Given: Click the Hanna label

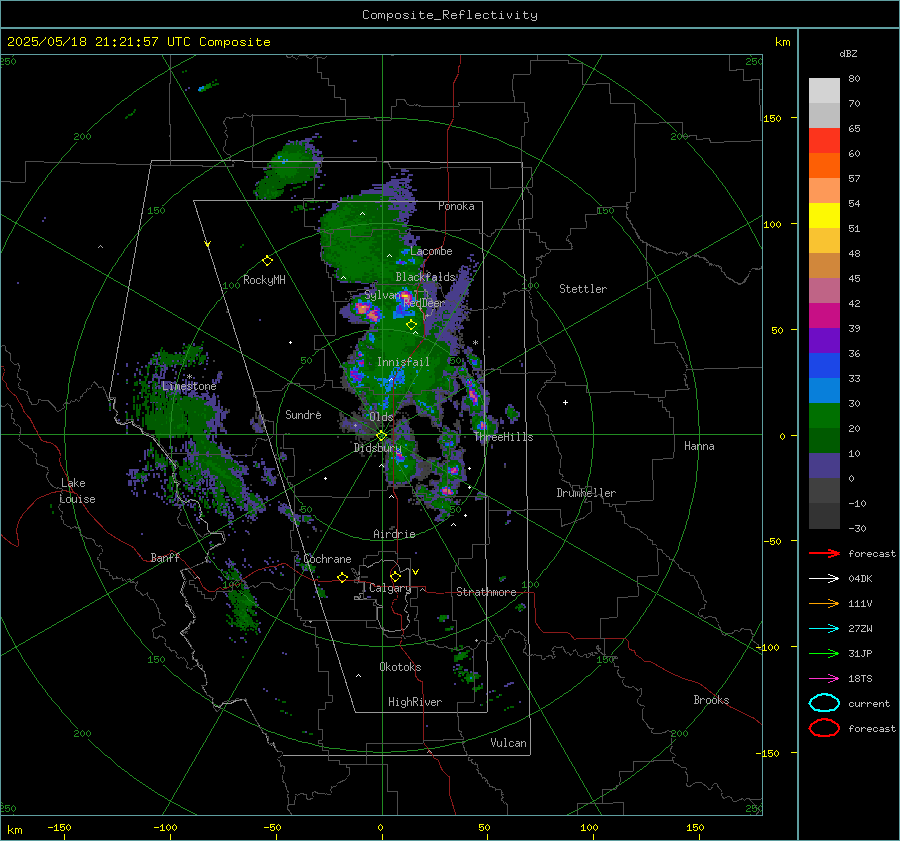Looking at the screenshot, I should [x=699, y=446].
